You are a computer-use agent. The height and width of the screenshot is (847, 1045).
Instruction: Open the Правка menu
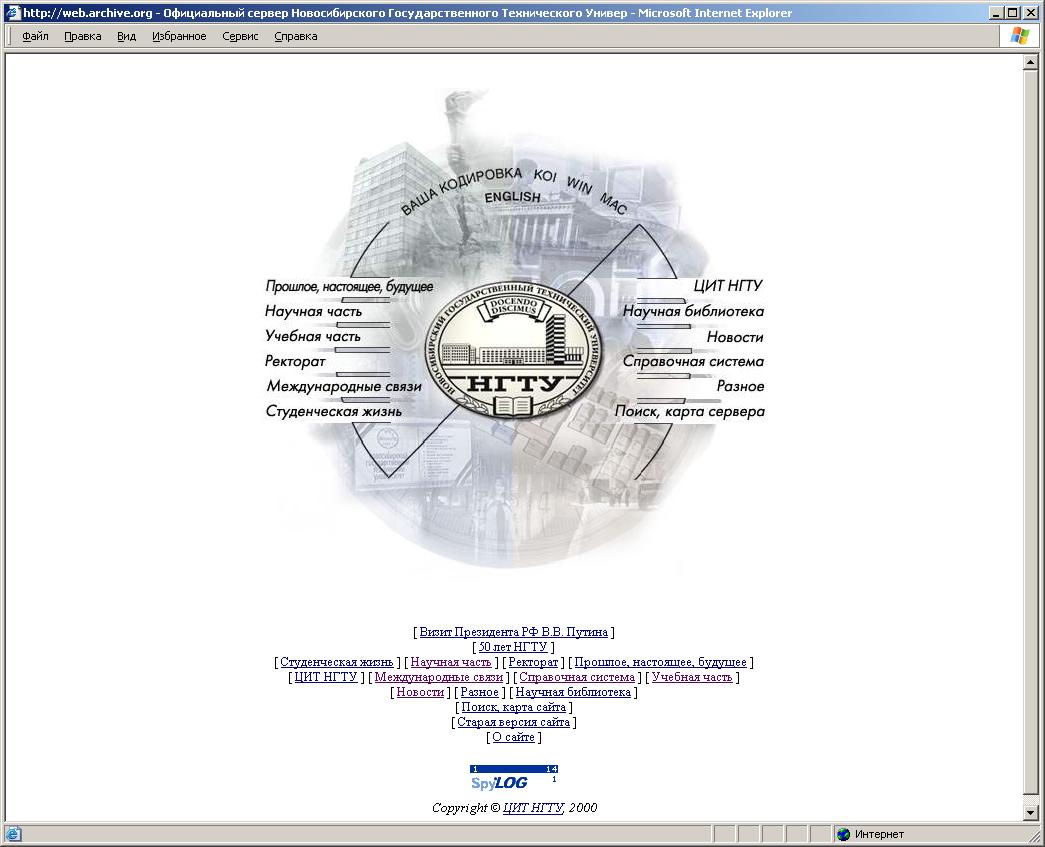tap(83, 36)
